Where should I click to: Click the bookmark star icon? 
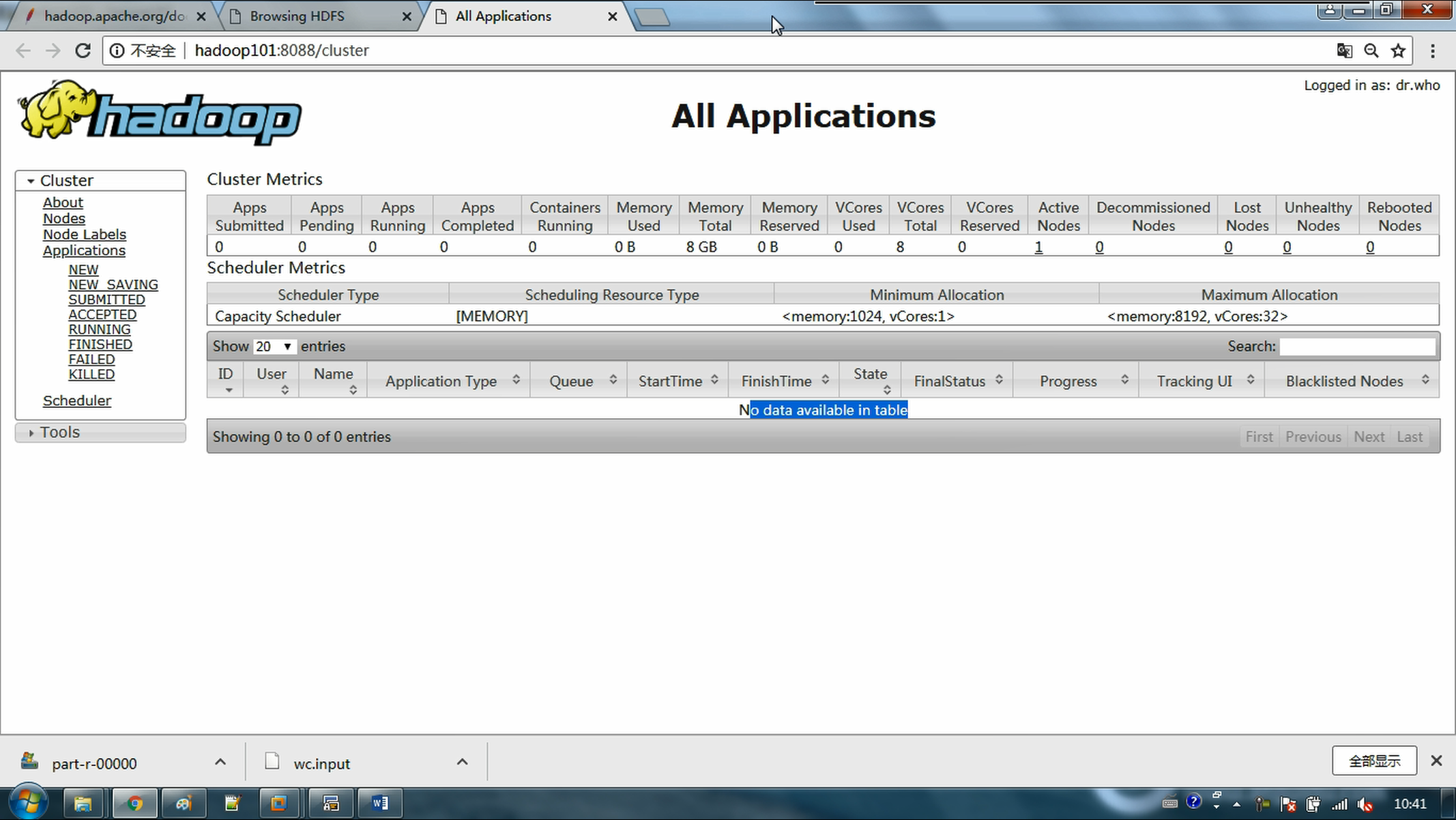click(1398, 50)
